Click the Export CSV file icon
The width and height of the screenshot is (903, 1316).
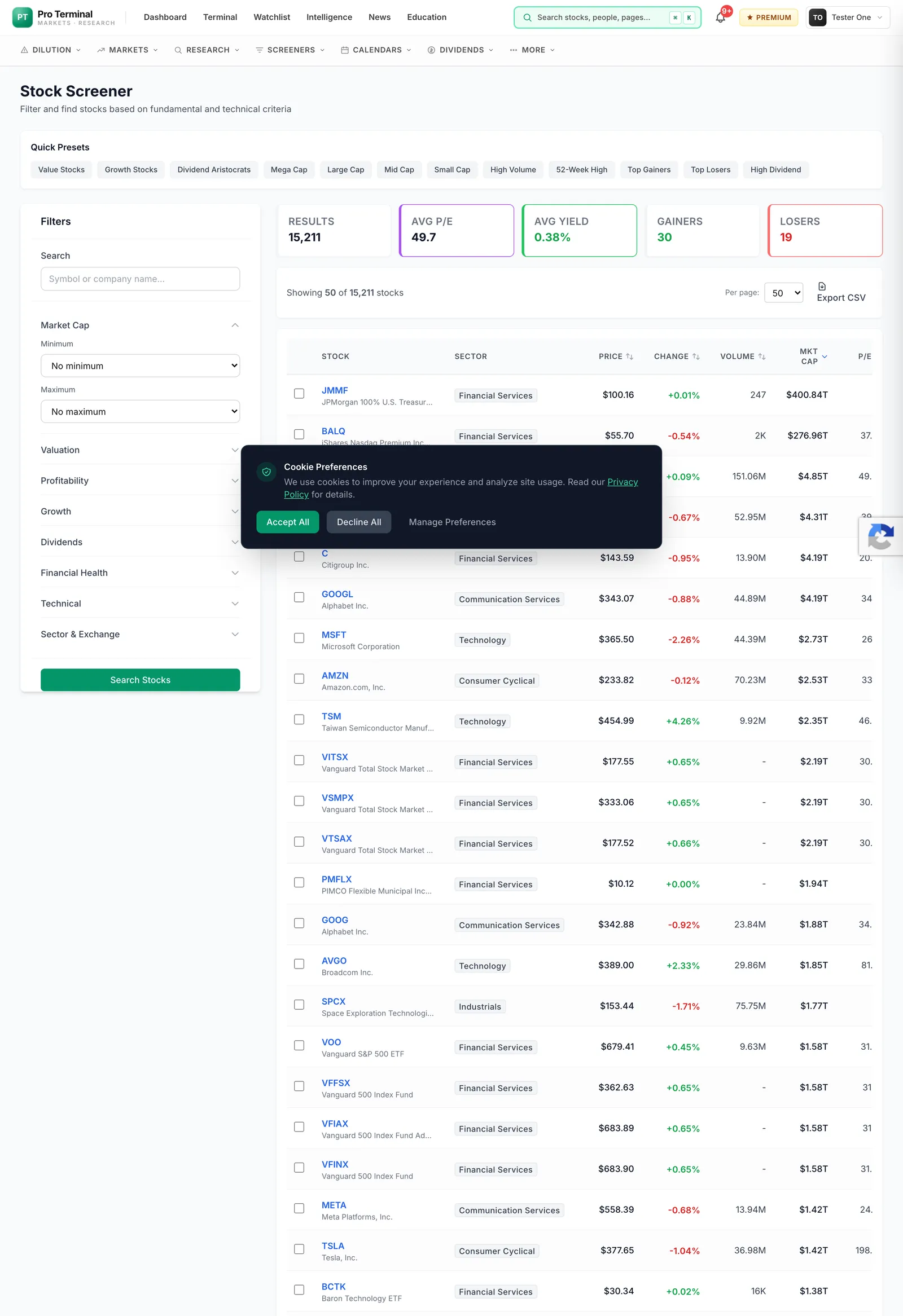tap(821, 286)
